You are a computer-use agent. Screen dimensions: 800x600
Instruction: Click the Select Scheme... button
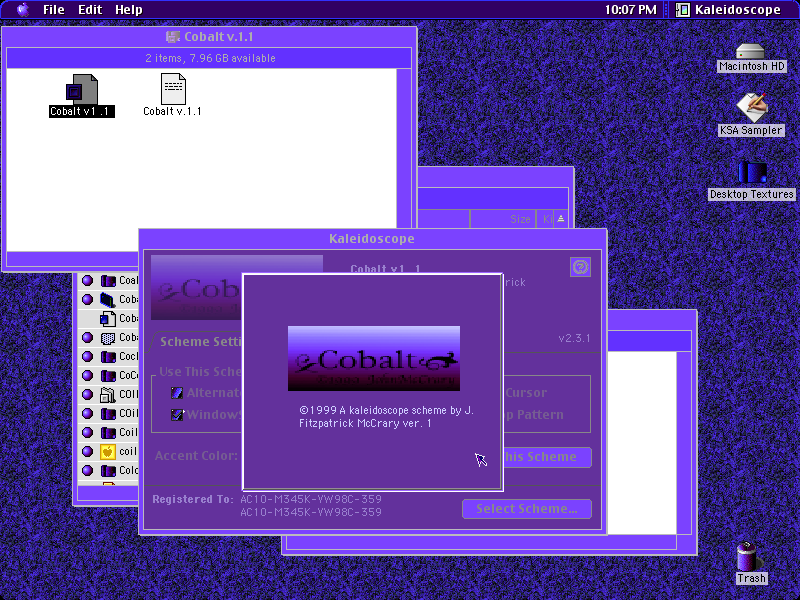[527, 509]
